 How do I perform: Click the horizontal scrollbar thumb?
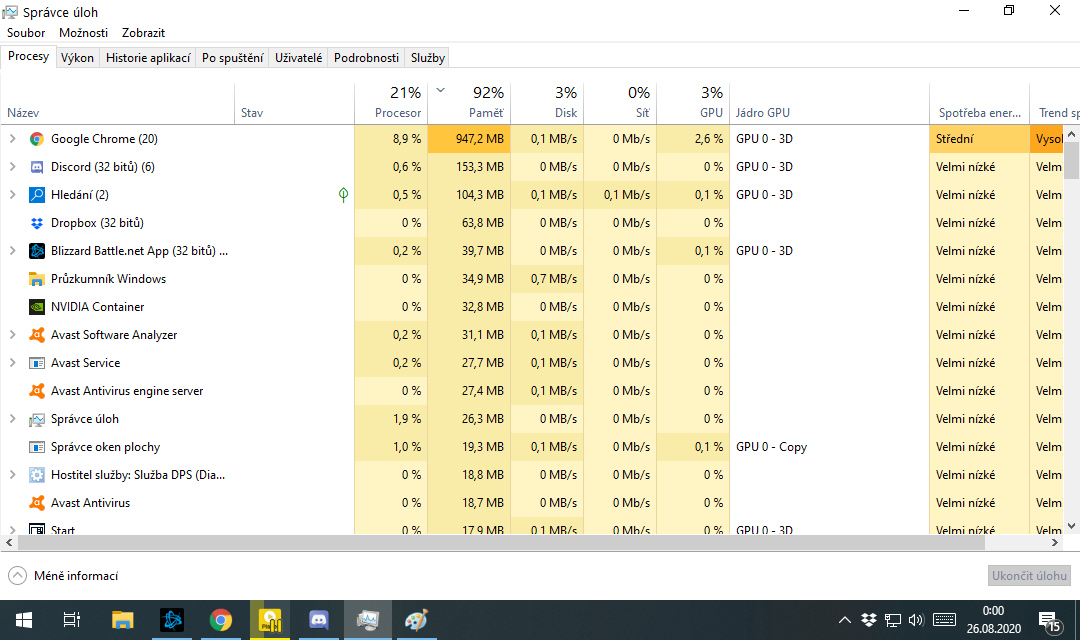pos(501,543)
